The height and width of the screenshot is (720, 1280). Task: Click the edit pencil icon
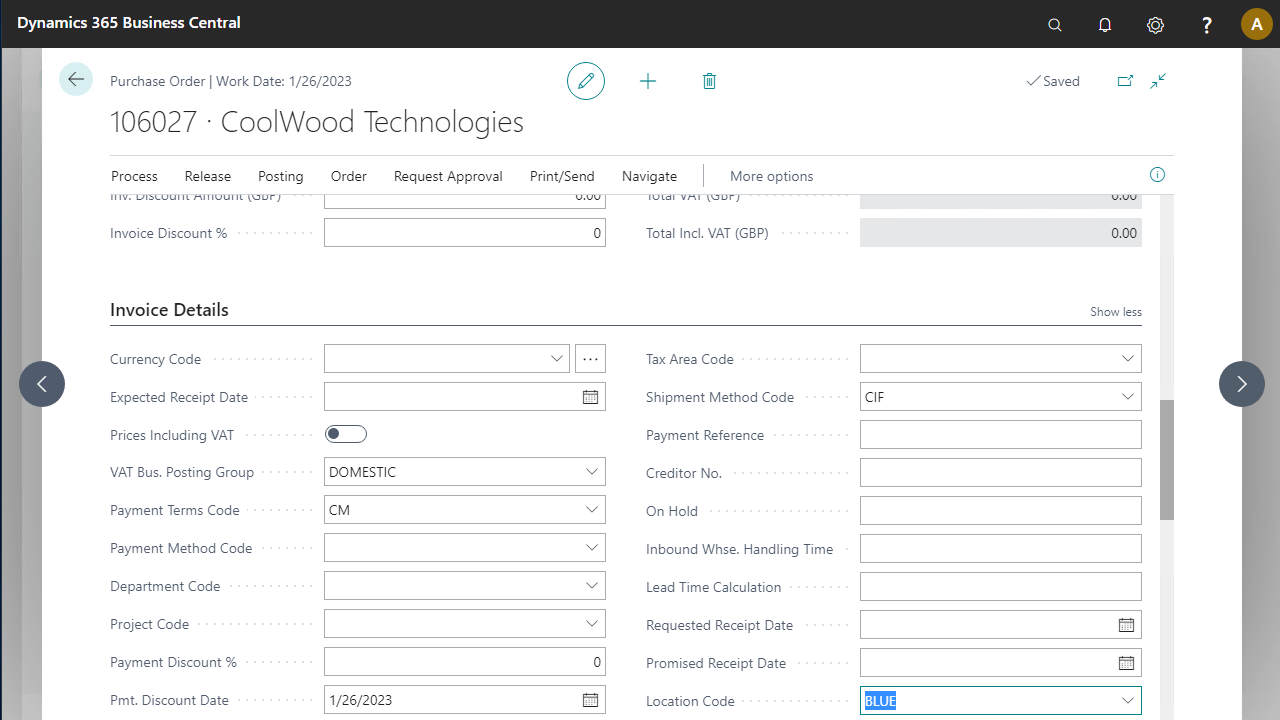tap(586, 81)
